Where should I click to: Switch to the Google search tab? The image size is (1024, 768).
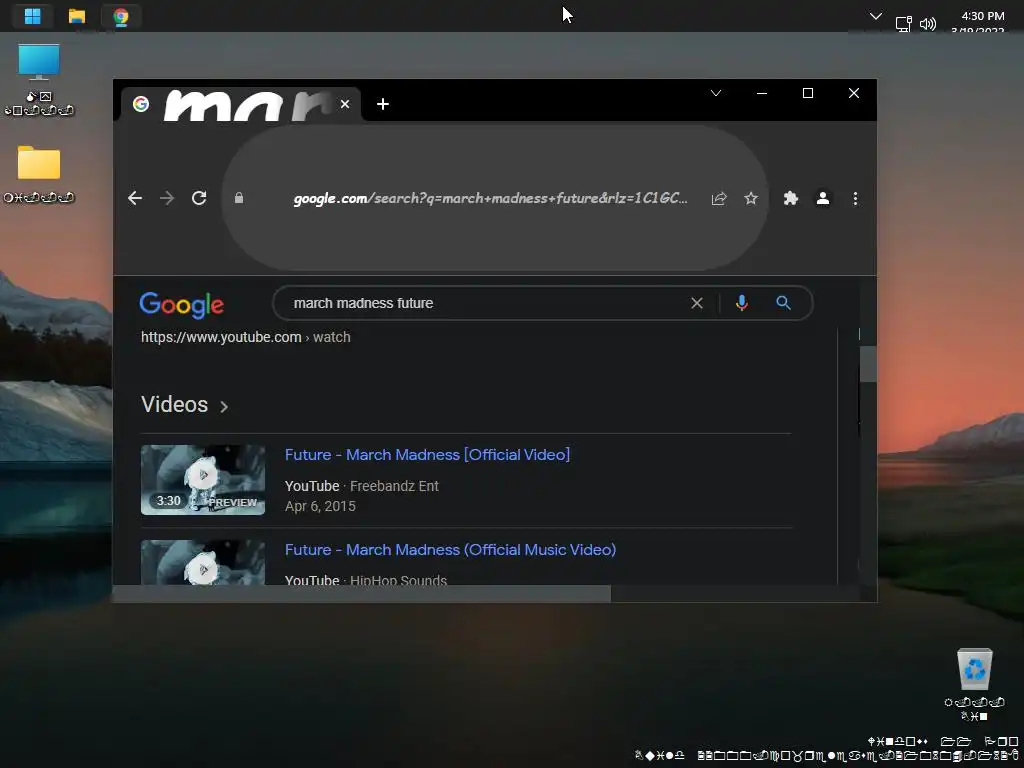click(x=239, y=104)
